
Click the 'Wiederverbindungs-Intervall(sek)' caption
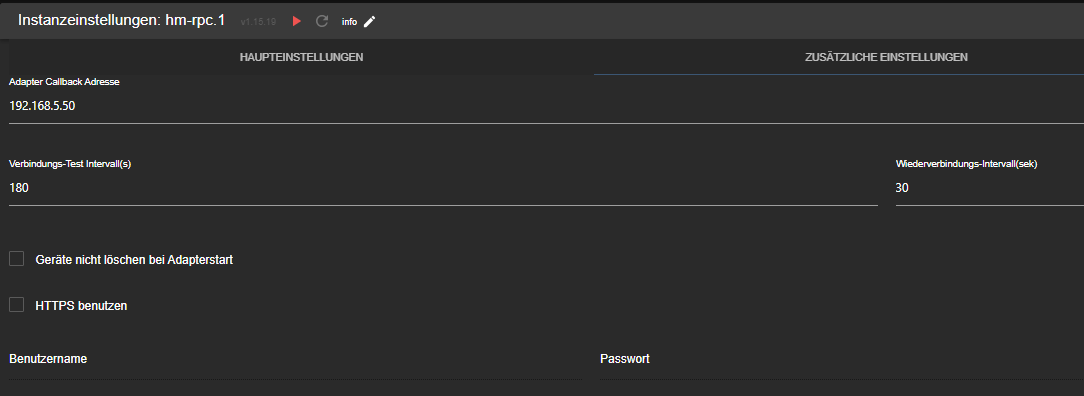pyautogui.click(x=966, y=164)
